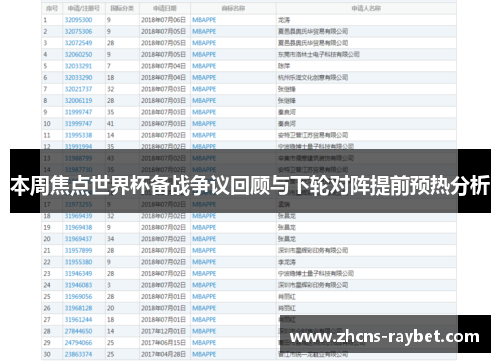This screenshot has width=500, height=362.
Task: Select class value 3 in row 24
Action: coord(109,285)
